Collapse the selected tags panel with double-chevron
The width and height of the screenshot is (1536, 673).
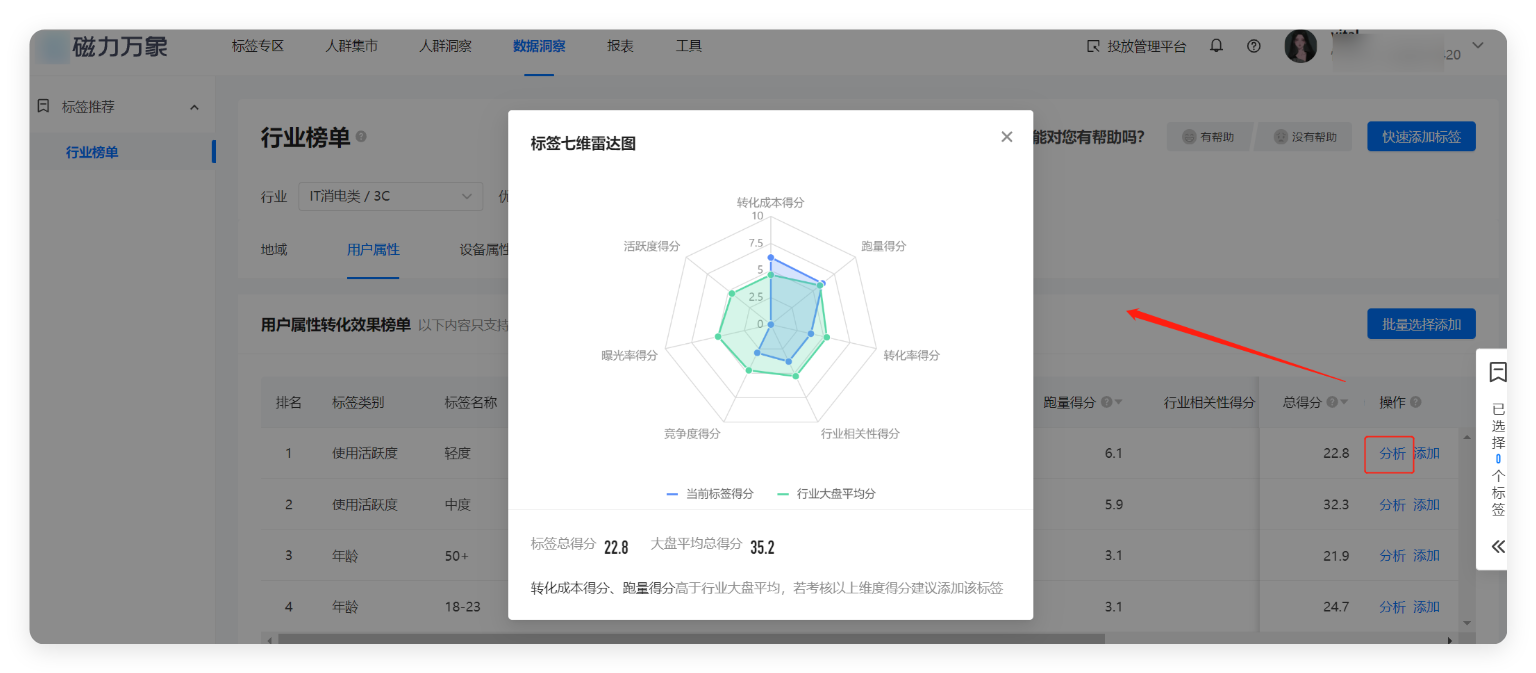(1497, 546)
